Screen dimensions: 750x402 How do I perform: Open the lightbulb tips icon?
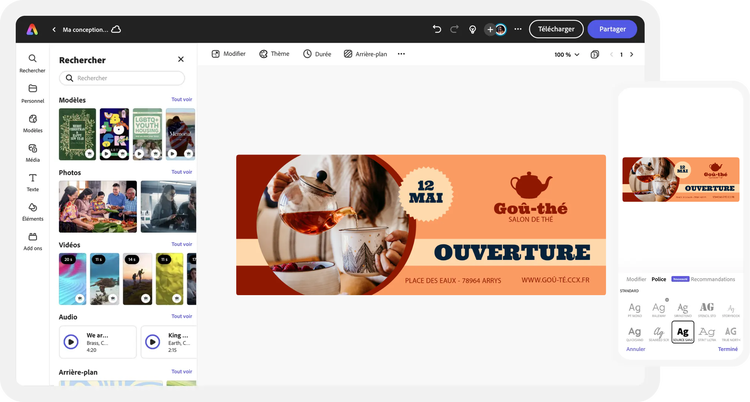[x=472, y=30]
